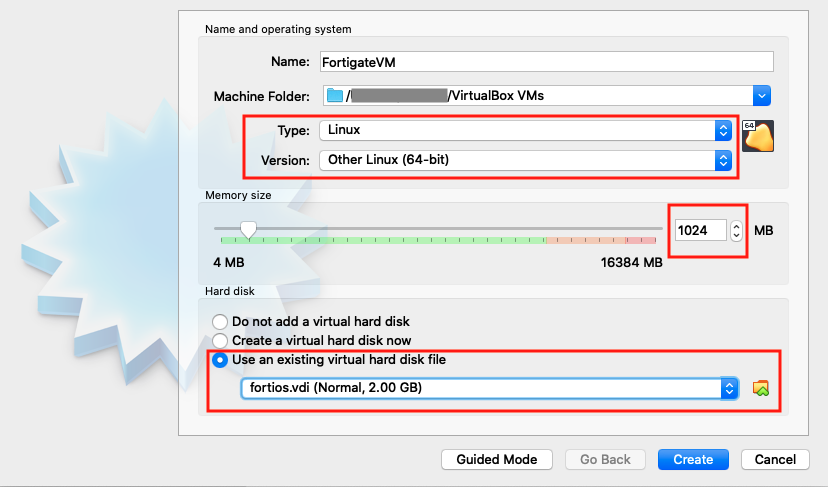Open the Type dropdown showing Linux
Image resolution: width=828 pixels, height=487 pixels.
pyautogui.click(x=525, y=130)
